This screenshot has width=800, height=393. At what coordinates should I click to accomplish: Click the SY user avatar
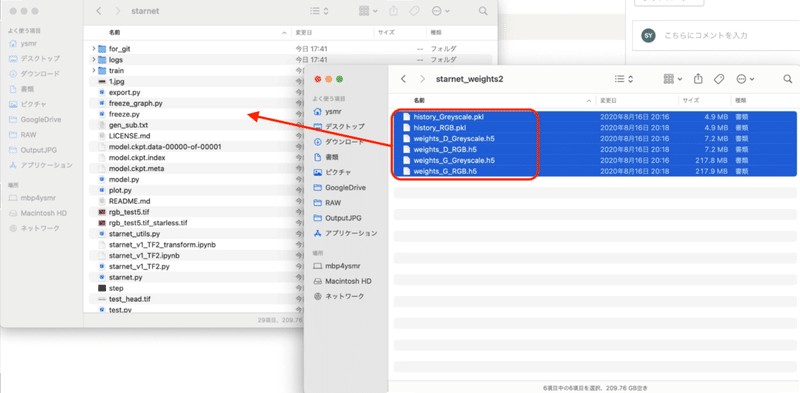pos(648,35)
